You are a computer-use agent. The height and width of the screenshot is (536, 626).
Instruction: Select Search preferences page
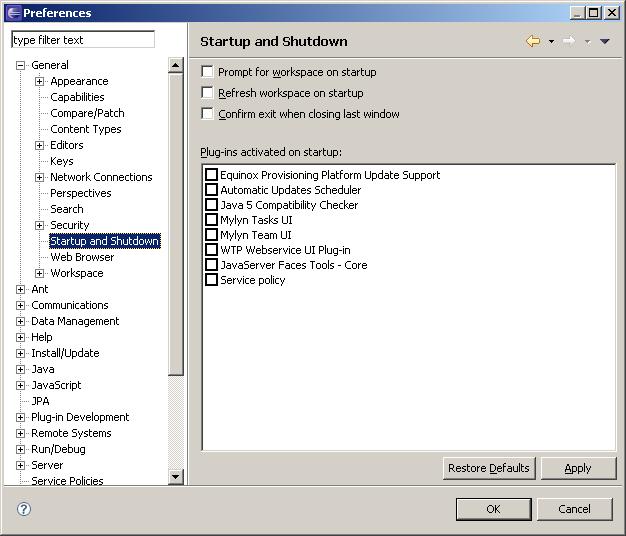coord(67,209)
